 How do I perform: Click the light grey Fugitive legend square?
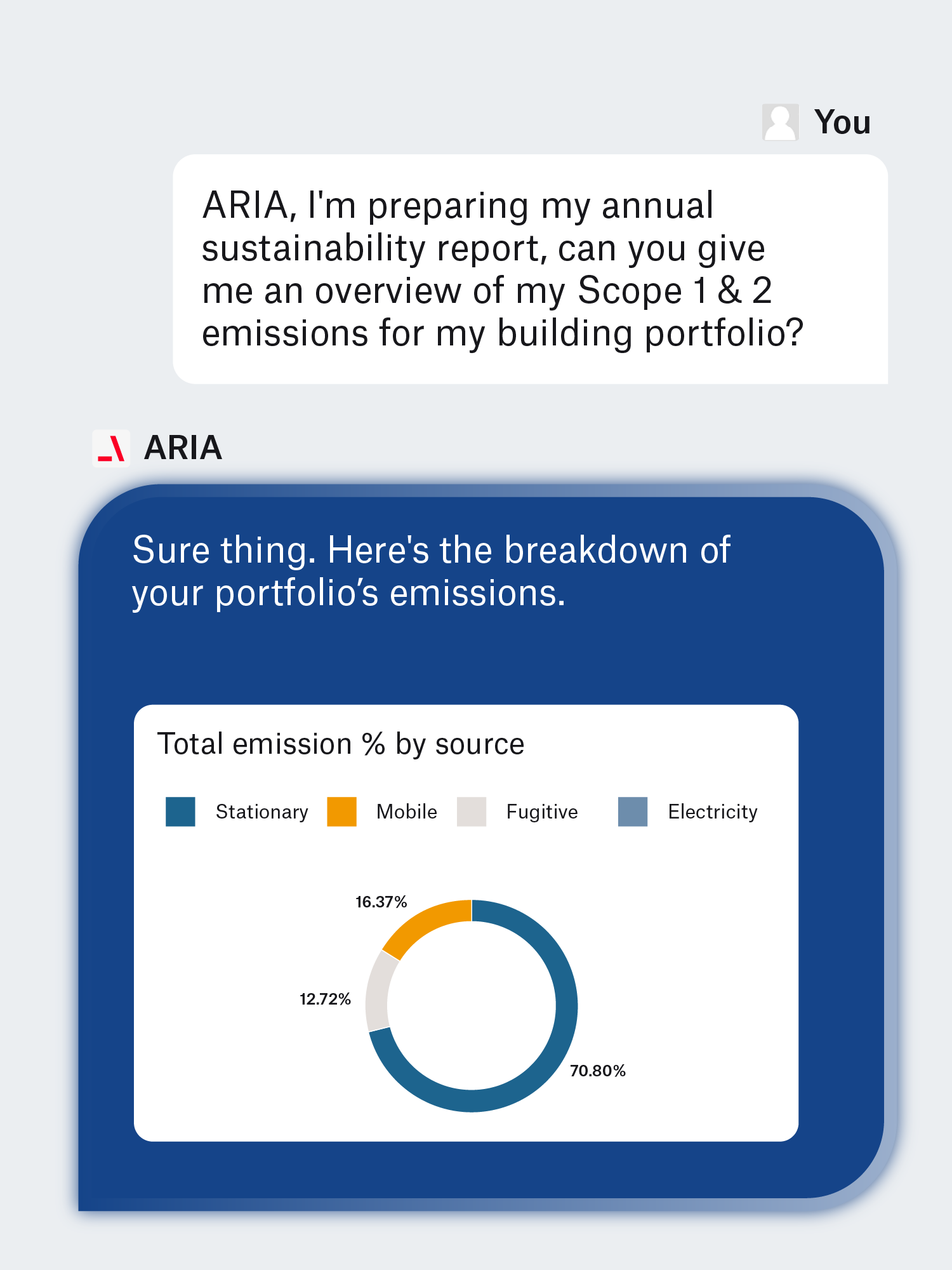point(472,812)
